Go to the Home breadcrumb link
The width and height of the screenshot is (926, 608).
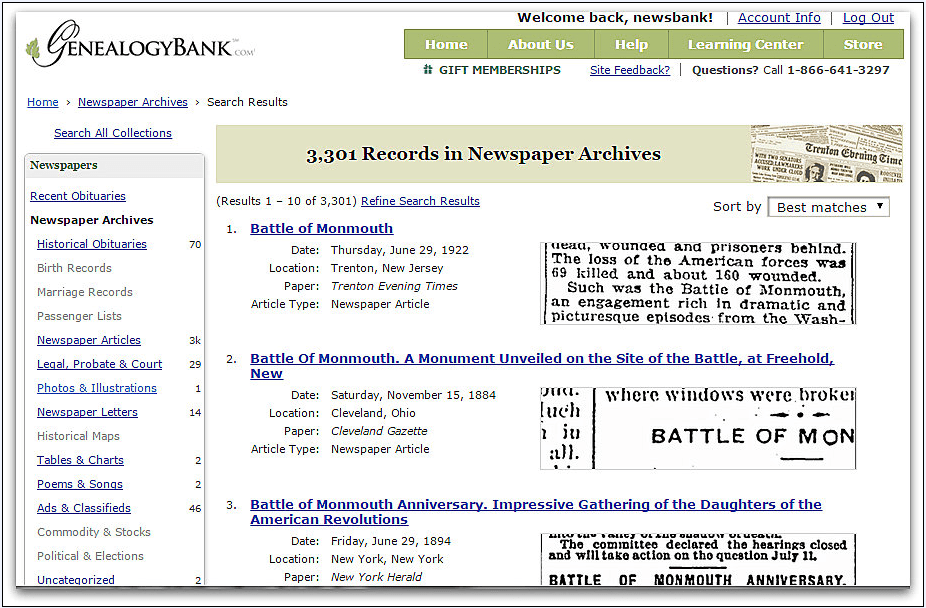pos(43,102)
